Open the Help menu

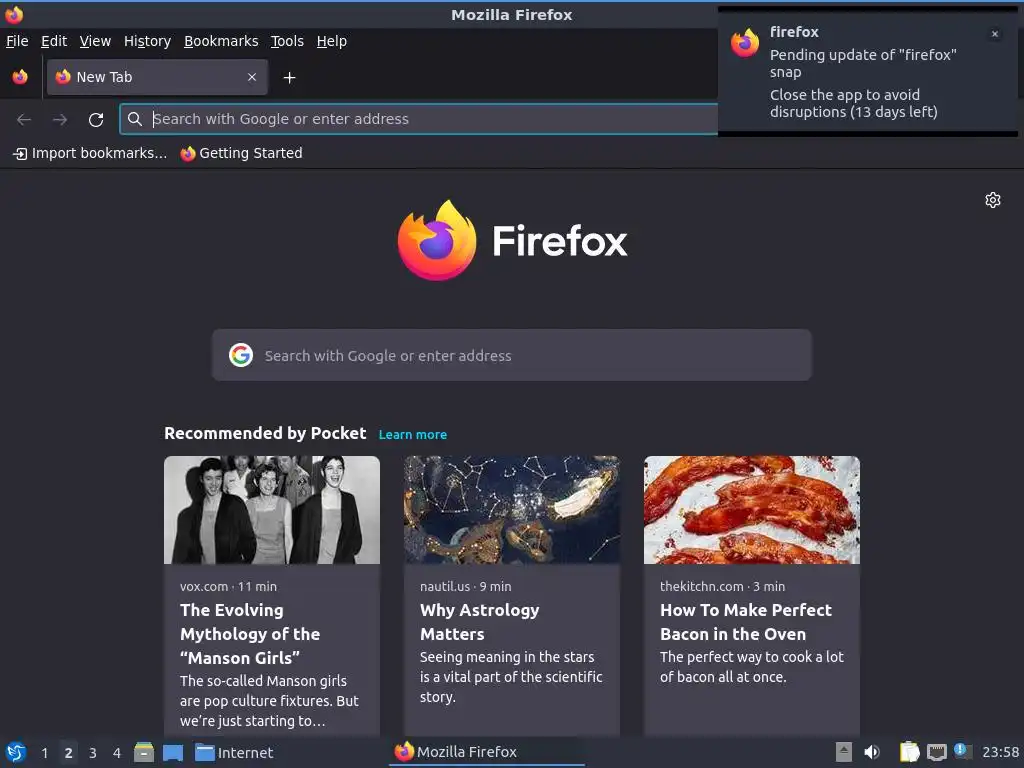pyautogui.click(x=332, y=41)
